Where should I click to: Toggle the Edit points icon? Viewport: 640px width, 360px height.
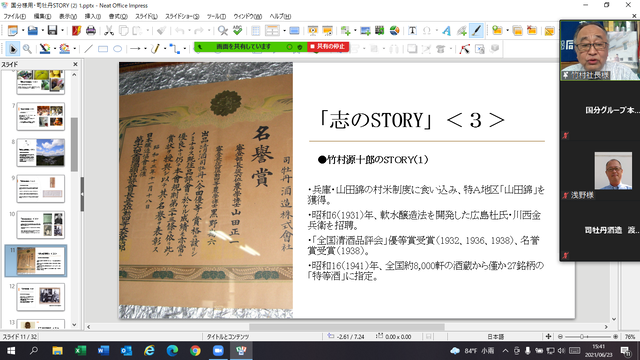464,49
